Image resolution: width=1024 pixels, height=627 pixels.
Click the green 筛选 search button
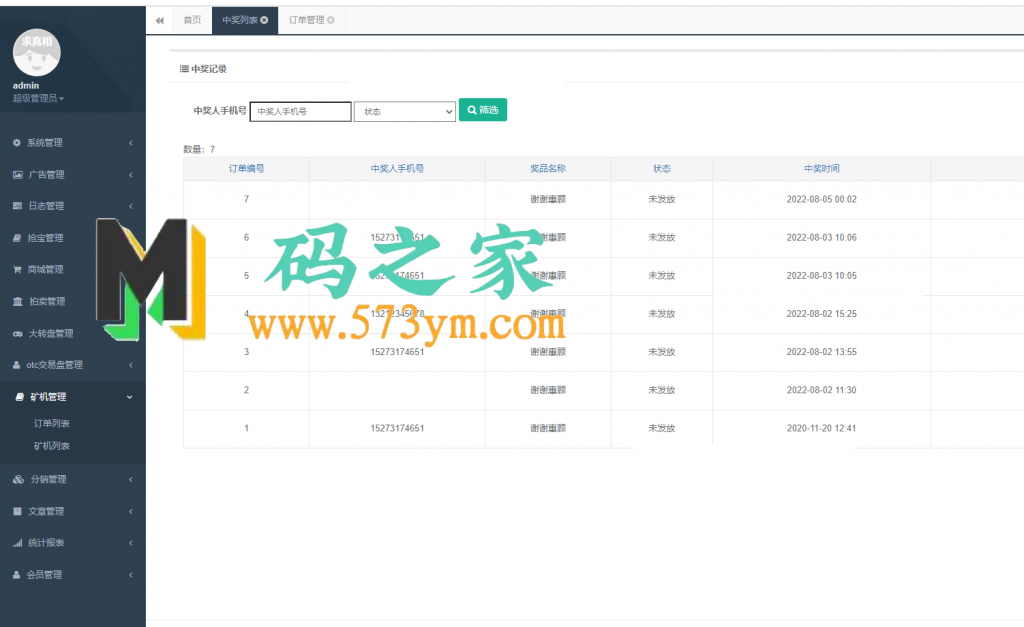tap(482, 110)
